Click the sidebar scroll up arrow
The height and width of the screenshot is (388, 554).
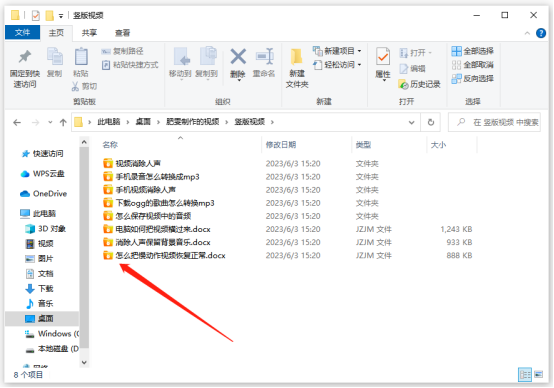pyautogui.click(x=84, y=142)
